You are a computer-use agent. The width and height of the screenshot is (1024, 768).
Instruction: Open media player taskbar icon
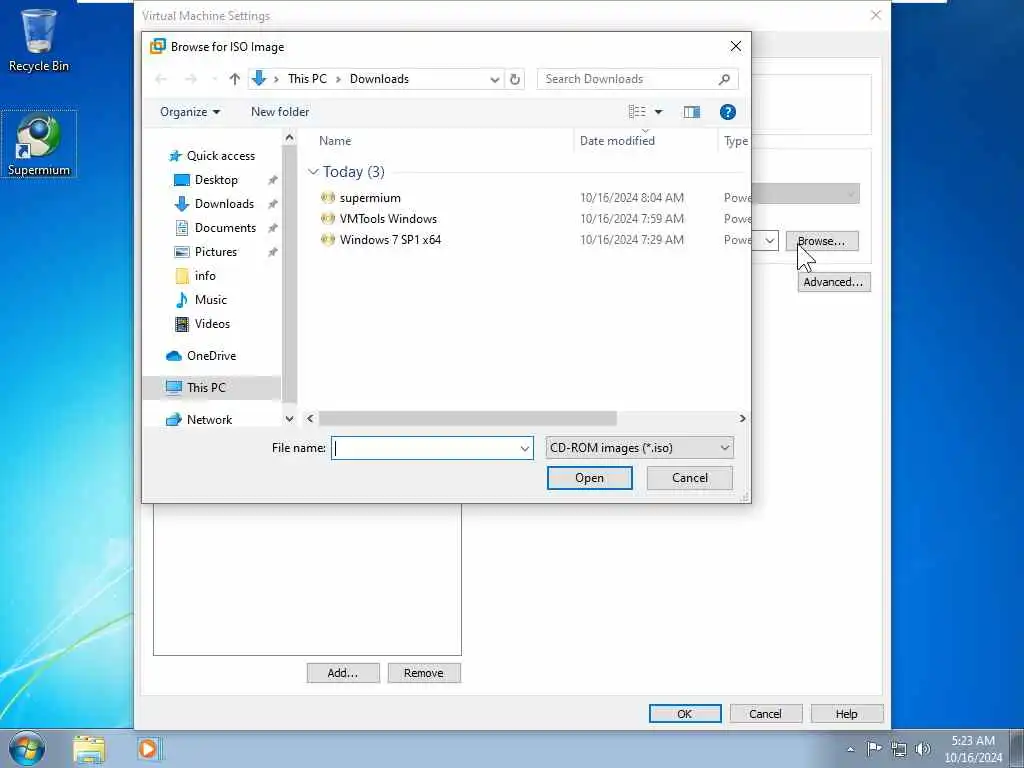(x=148, y=749)
